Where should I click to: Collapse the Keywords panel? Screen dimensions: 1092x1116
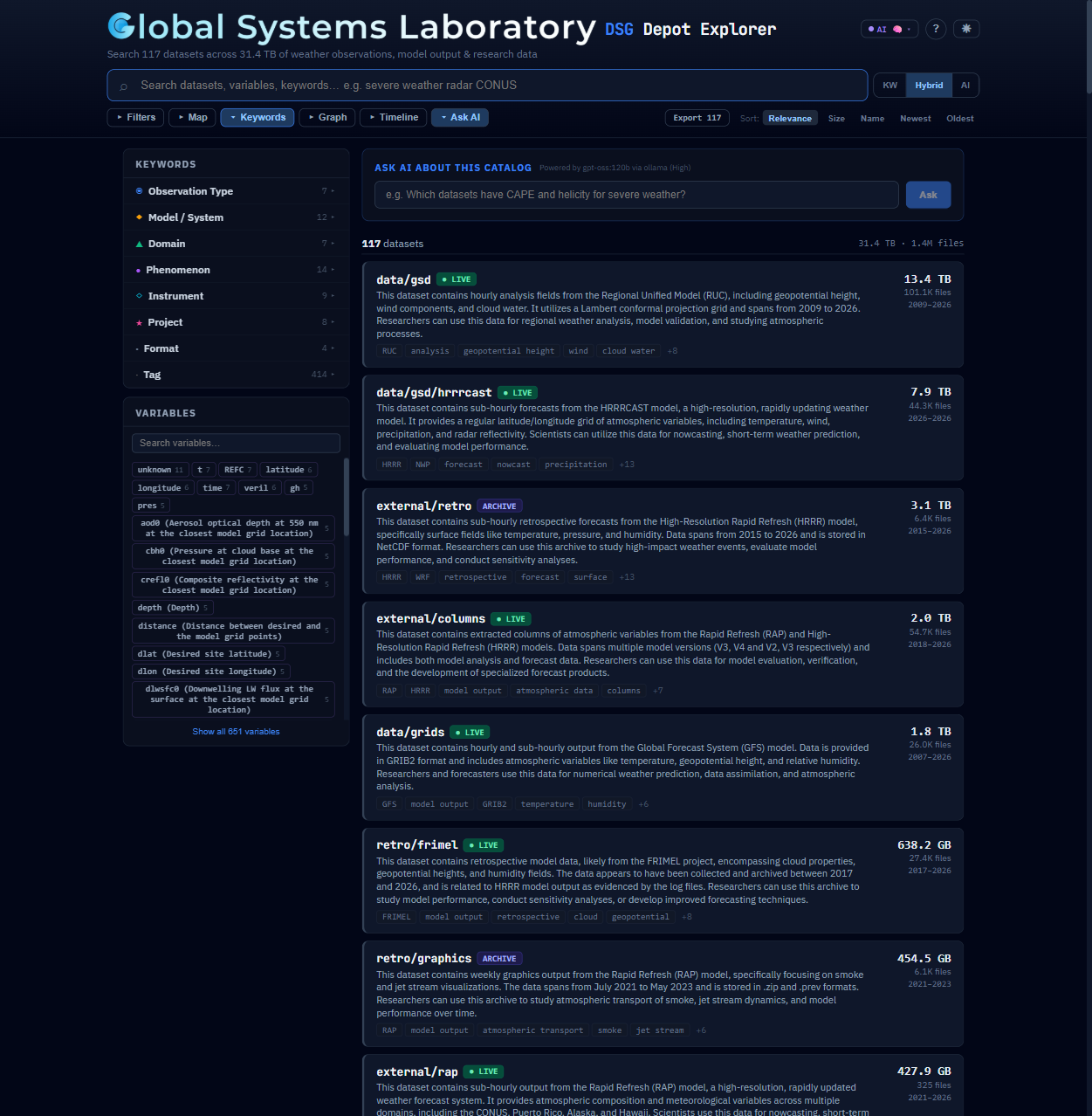[258, 117]
